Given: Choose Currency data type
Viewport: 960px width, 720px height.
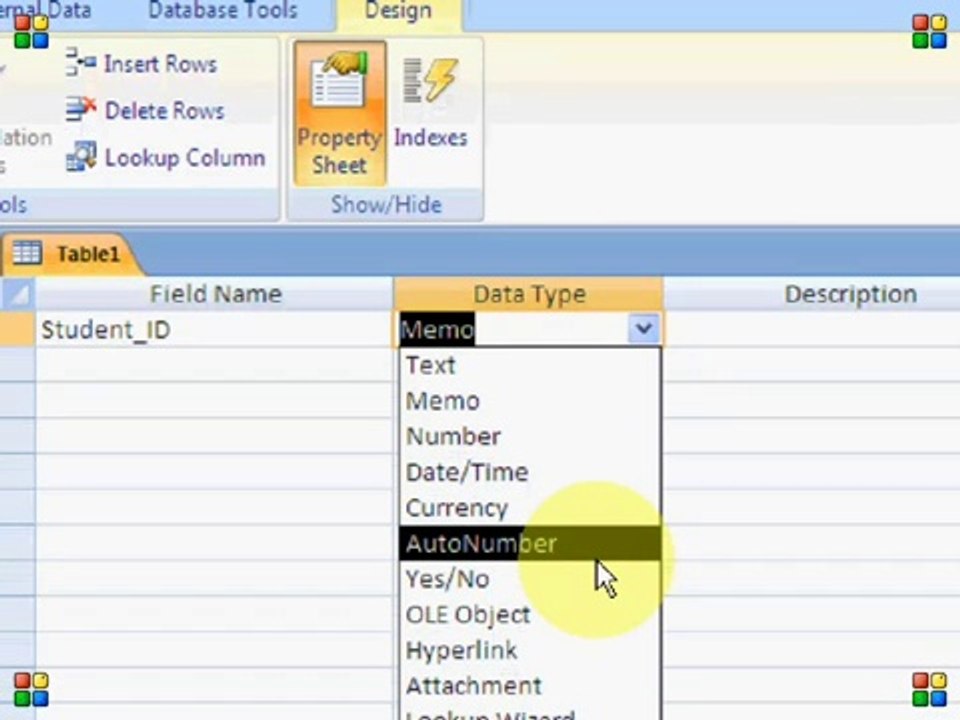Looking at the screenshot, I should (530, 508).
